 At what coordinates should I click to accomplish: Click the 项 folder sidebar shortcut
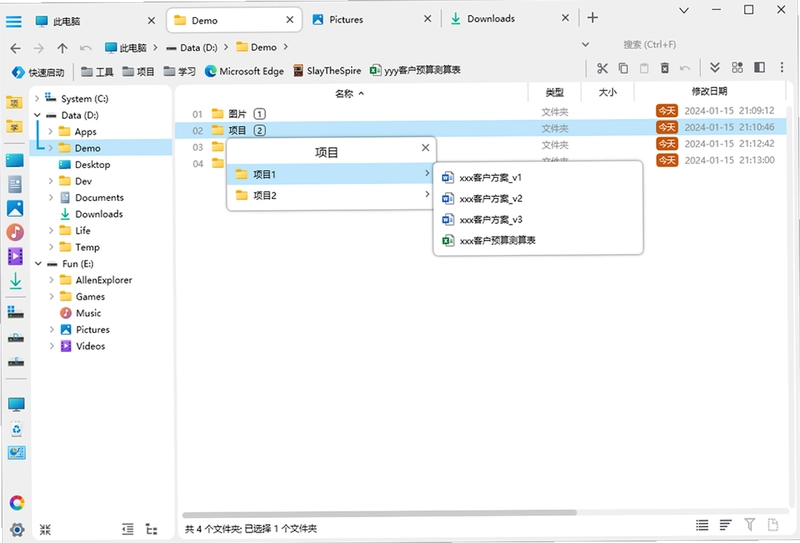[15, 103]
